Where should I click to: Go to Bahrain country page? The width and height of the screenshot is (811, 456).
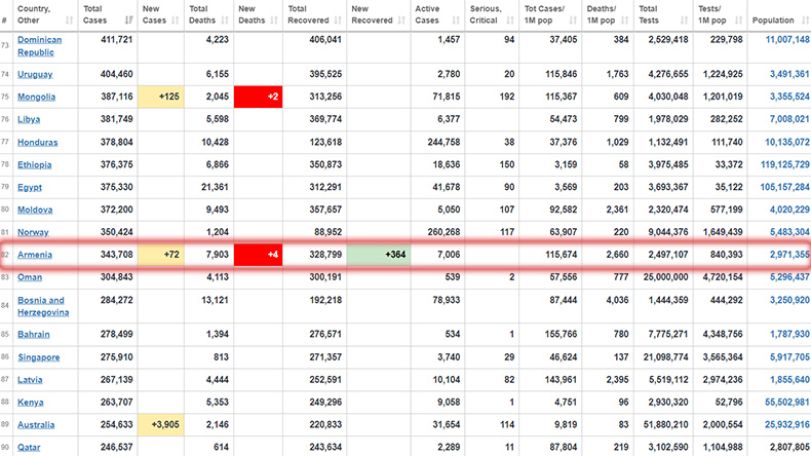coord(34,335)
